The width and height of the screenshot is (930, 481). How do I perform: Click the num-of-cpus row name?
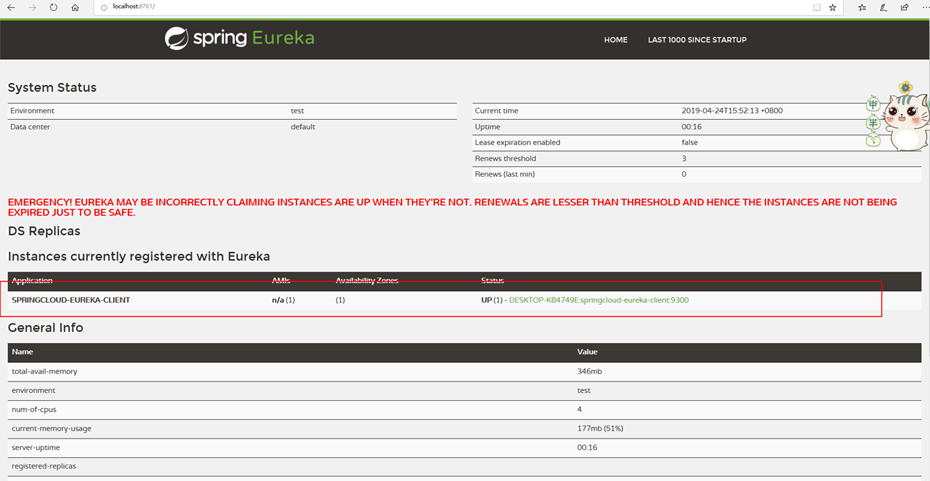point(34,409)
